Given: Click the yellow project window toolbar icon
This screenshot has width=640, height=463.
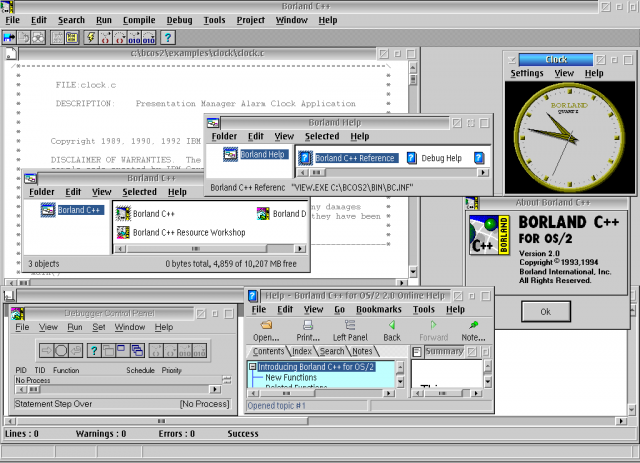Looking at the screenshot, I should 72,38.
